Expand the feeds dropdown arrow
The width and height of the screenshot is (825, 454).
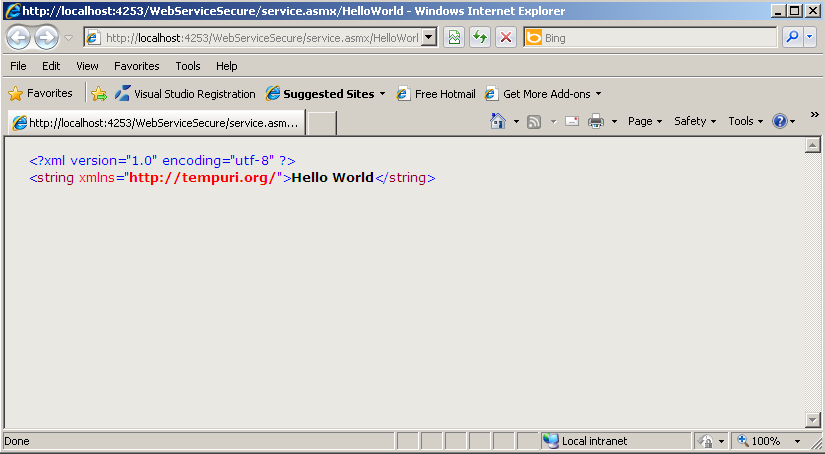point(554,122)
